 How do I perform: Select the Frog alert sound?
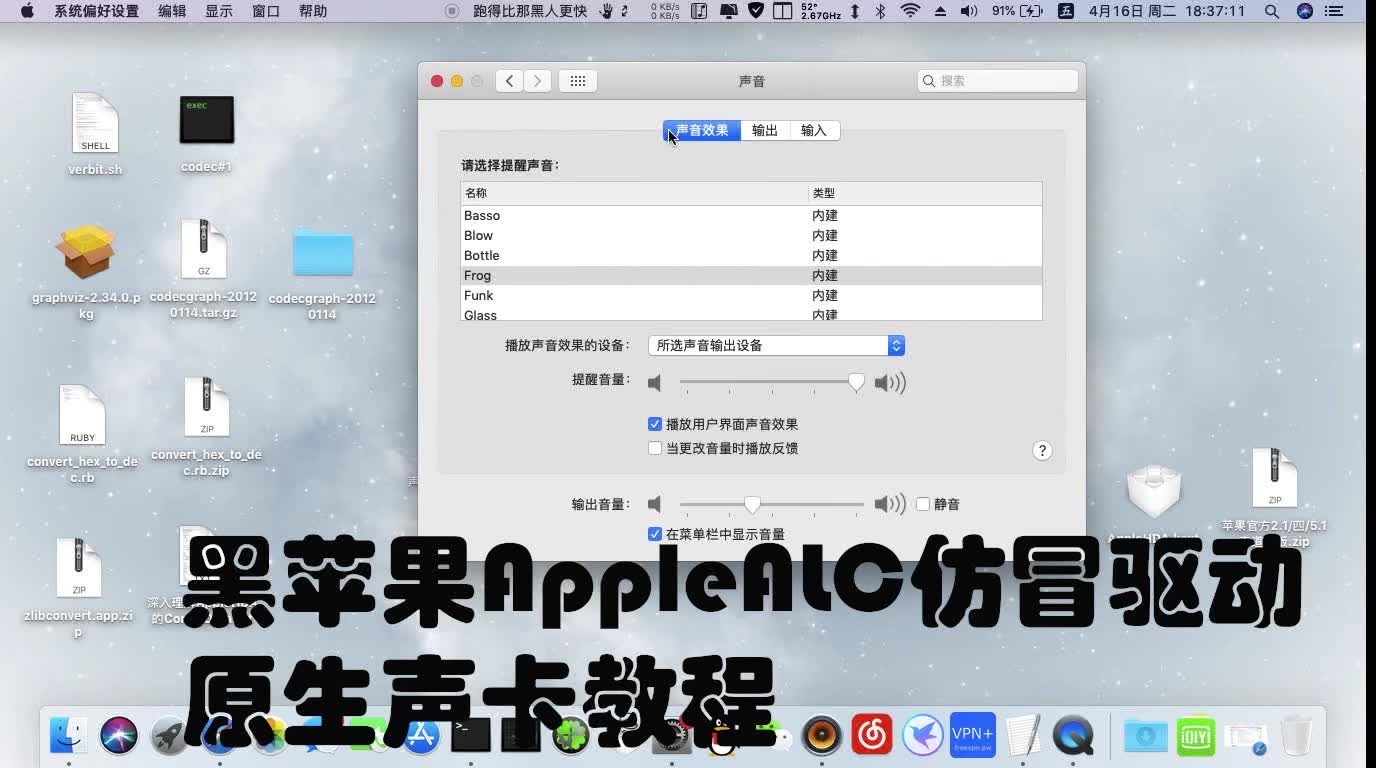click(751, 275)
